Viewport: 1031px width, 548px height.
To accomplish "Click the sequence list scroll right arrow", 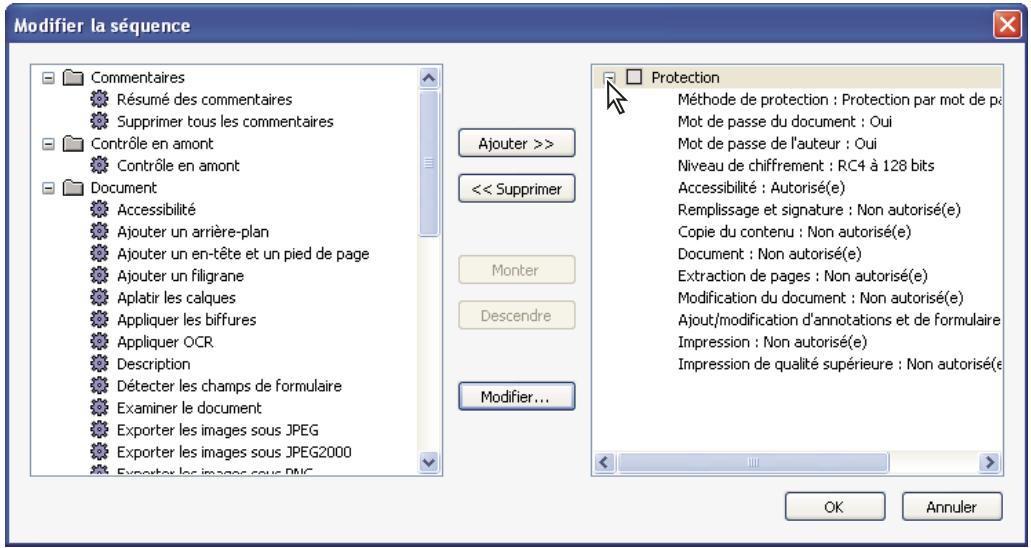I will coord(989,462).
